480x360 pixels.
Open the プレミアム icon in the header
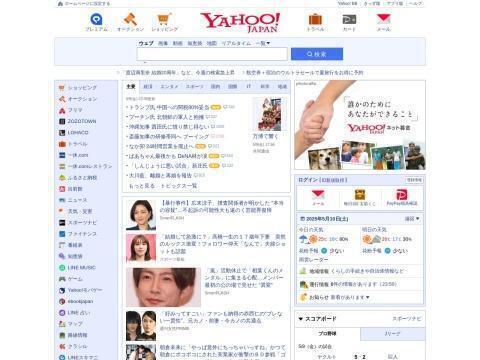(96, 22)
